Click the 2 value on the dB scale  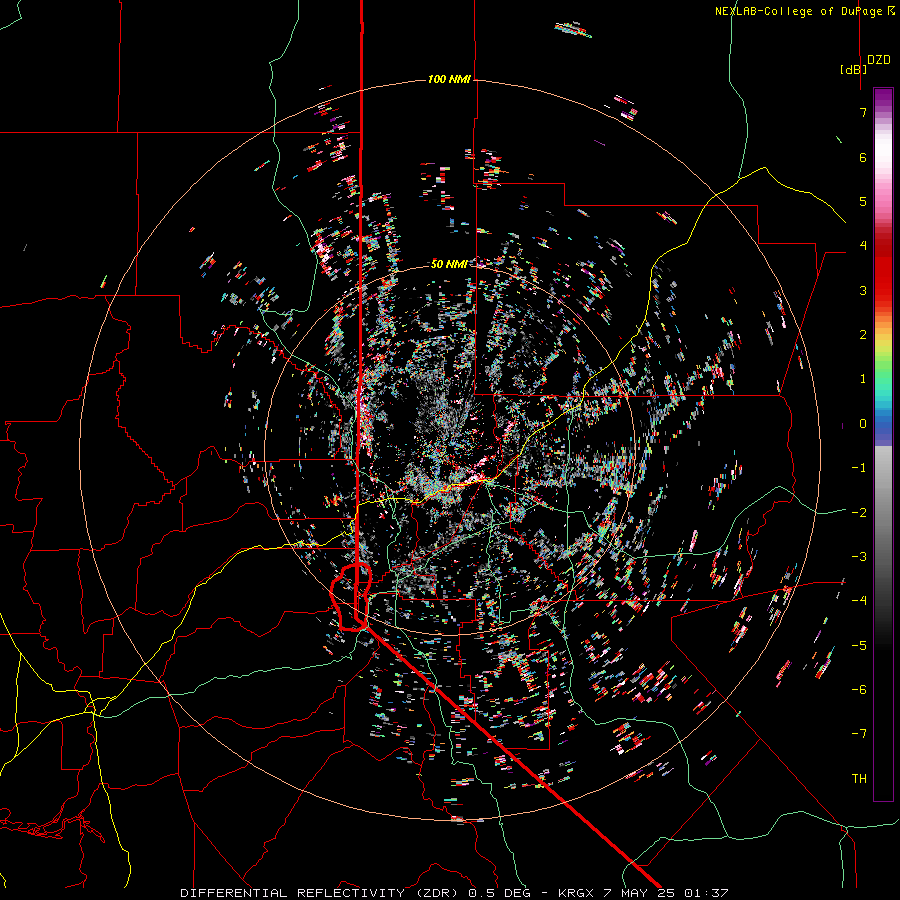[x=863, y=335]
